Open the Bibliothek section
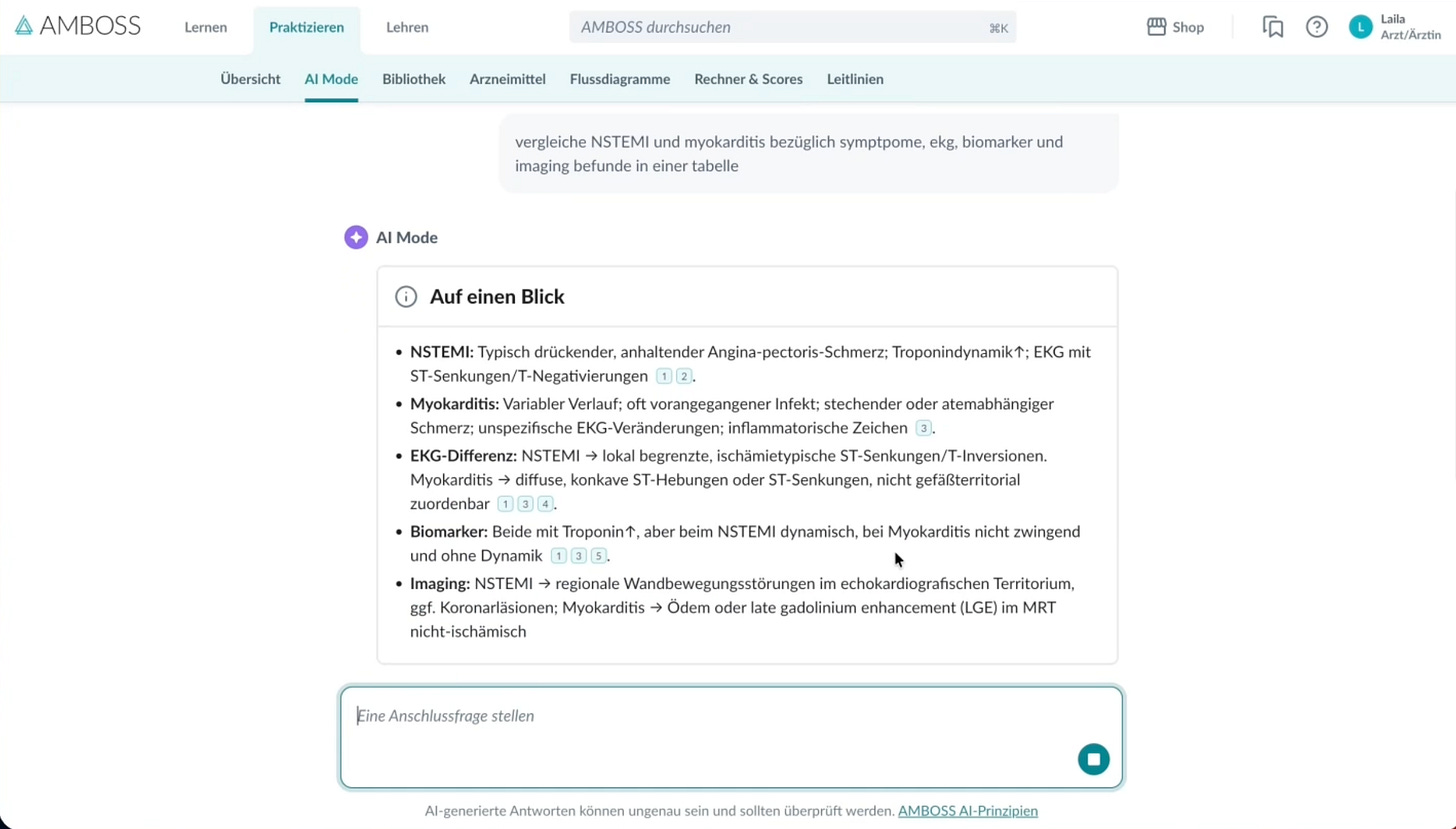 click(413, 79)
